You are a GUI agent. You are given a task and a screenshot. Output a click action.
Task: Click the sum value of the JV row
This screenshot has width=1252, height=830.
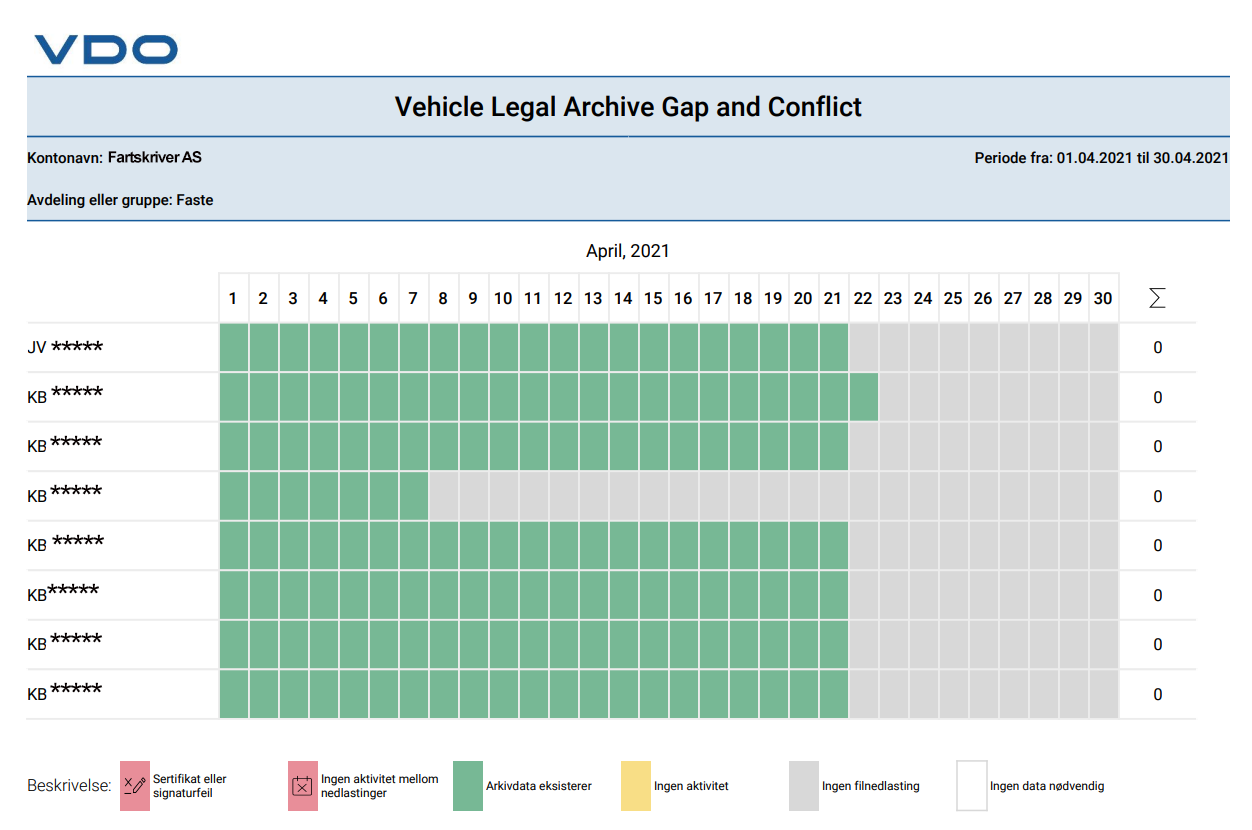click(x=1158, y=348)
